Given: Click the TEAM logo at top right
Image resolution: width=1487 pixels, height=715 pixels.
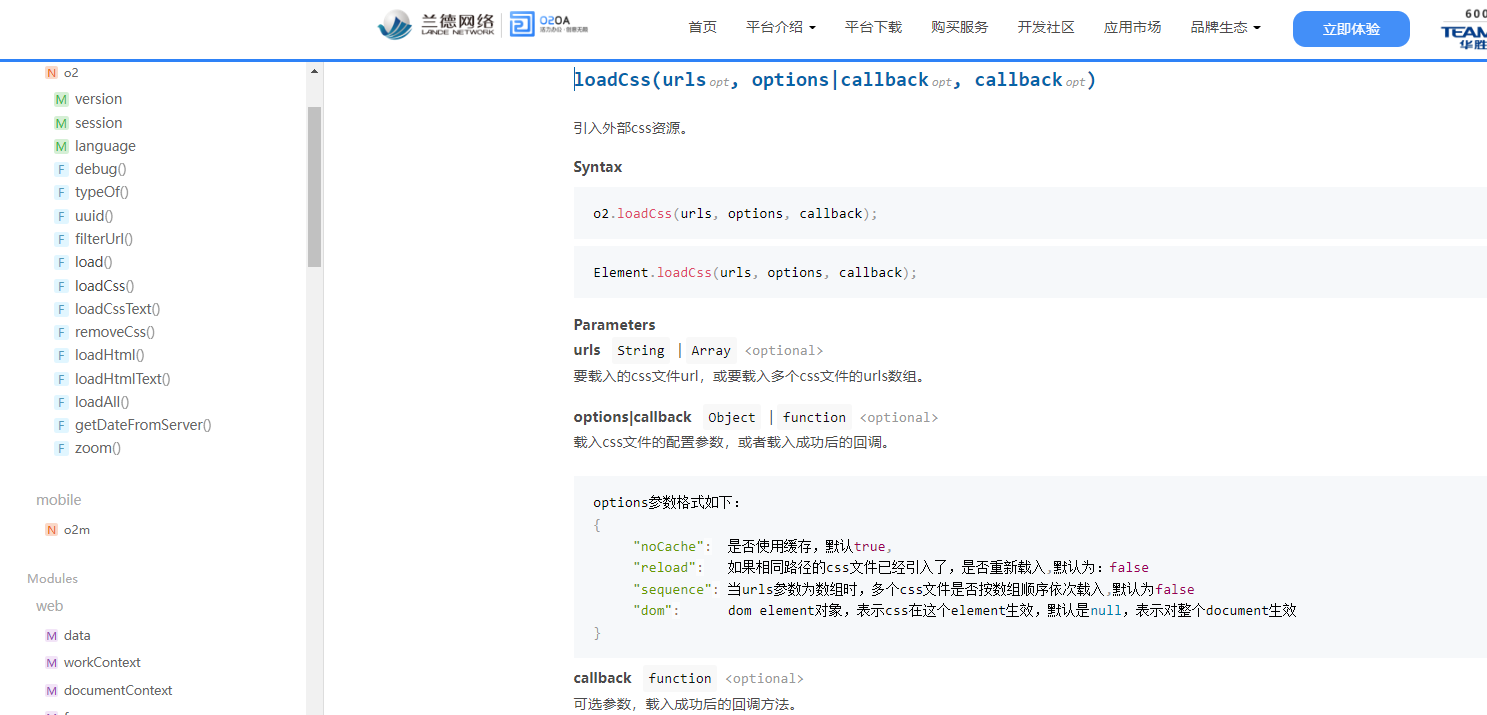Looking at the screenshot, I should click(x=1463, y=28).
